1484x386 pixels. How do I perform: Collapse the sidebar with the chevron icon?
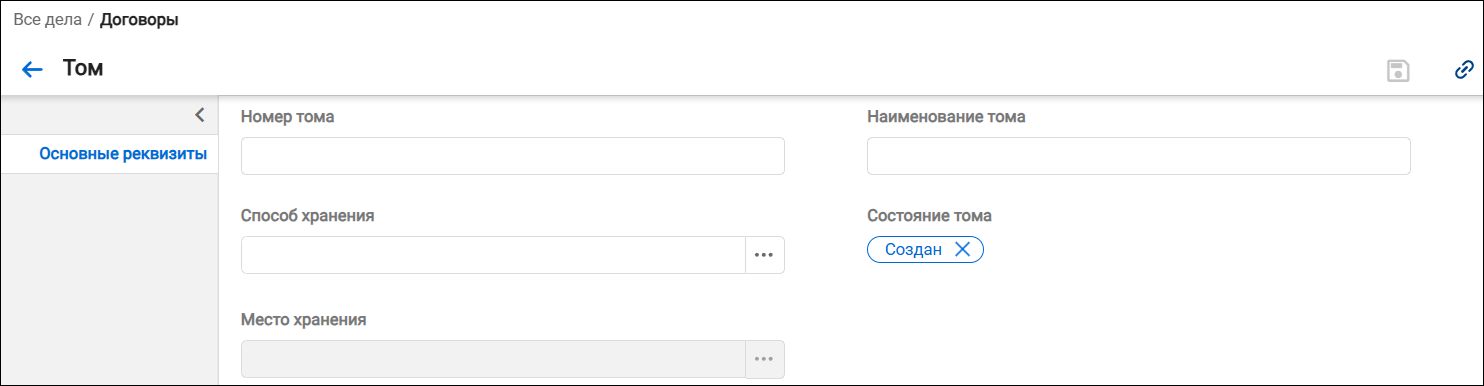pyautogui.click(x=200, y=114)
